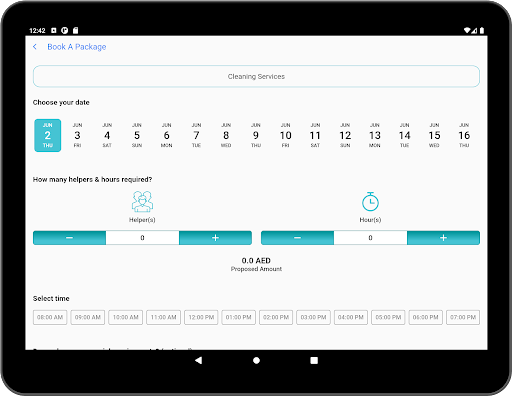
Task: Select 03:00 PM time slot
Action: [x=313, y=317]
